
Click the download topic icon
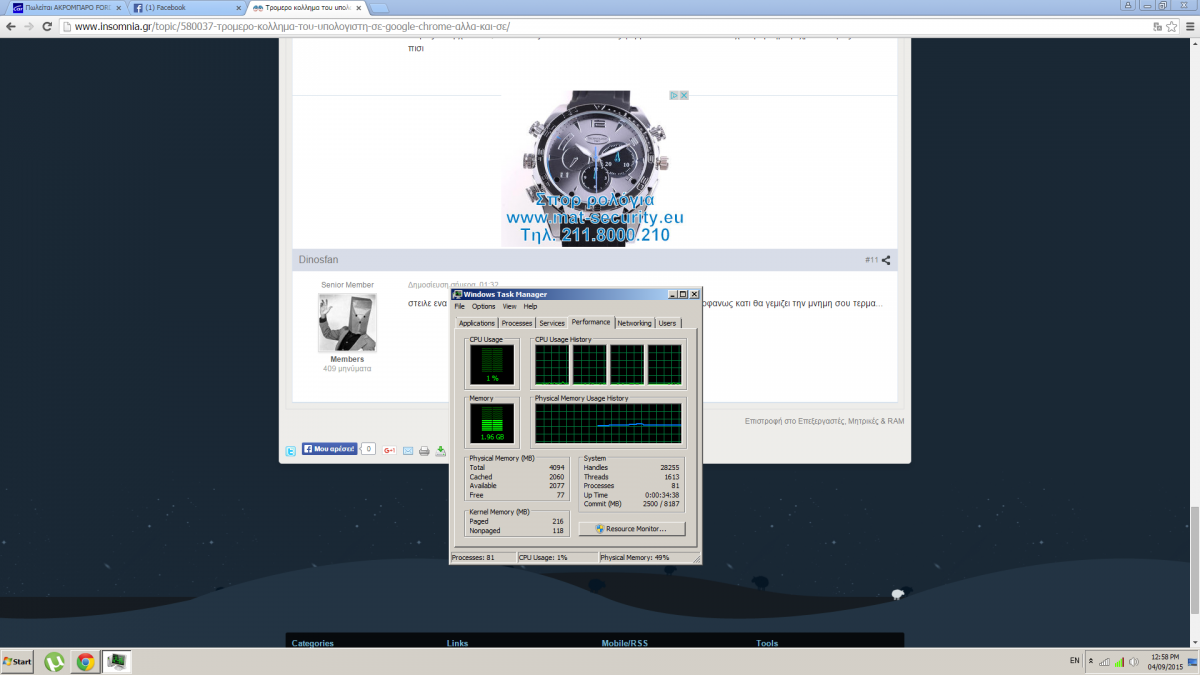(x=441, y=450)
